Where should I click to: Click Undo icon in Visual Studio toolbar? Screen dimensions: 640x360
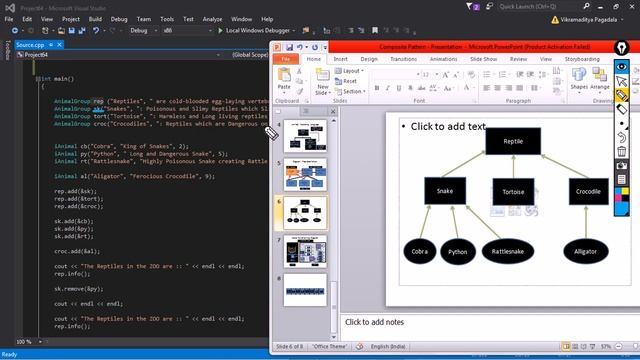point(96,31)
